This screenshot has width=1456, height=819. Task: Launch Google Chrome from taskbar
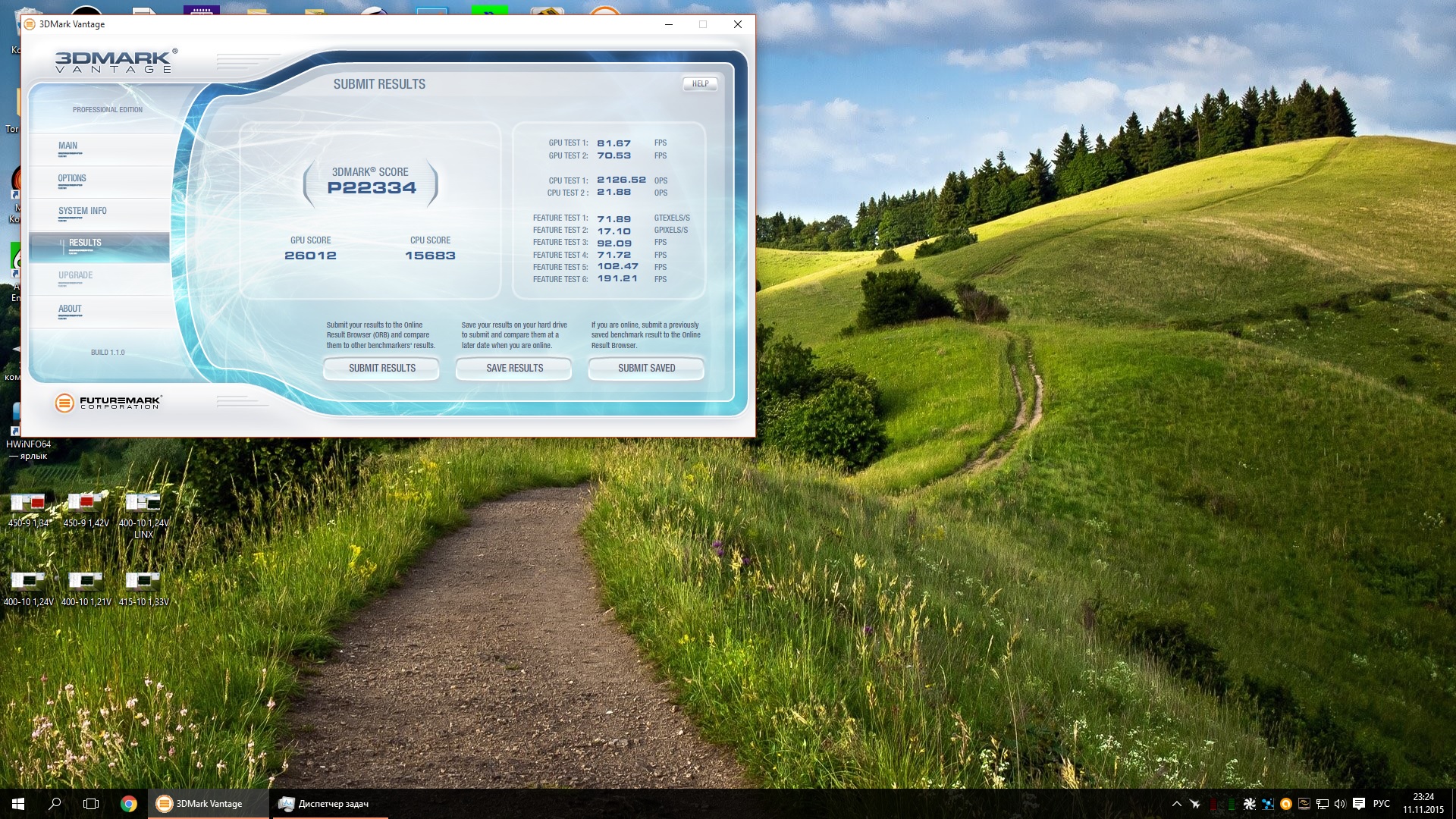[x=129, y=804]
